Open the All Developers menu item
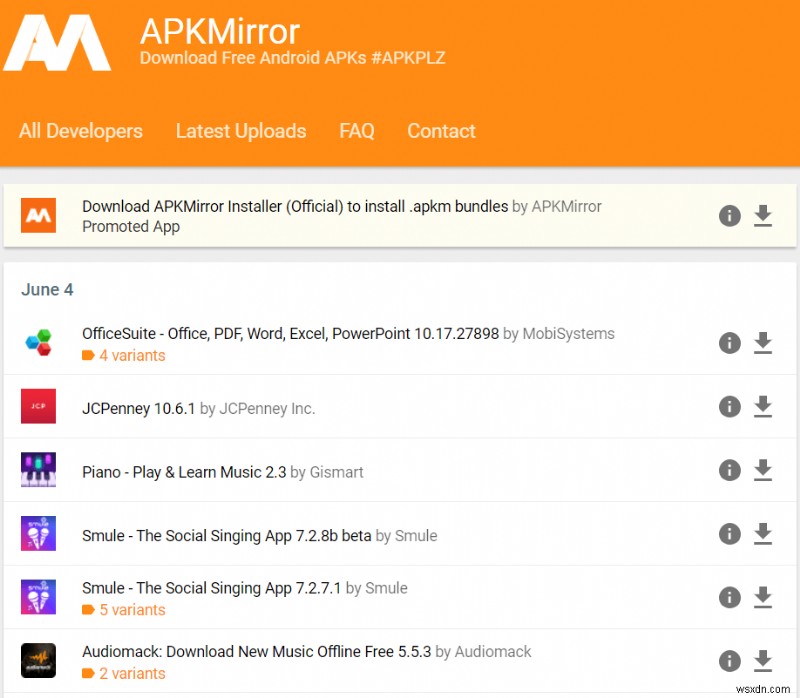This screenshot has width=800, height=698. click(81, 131)
